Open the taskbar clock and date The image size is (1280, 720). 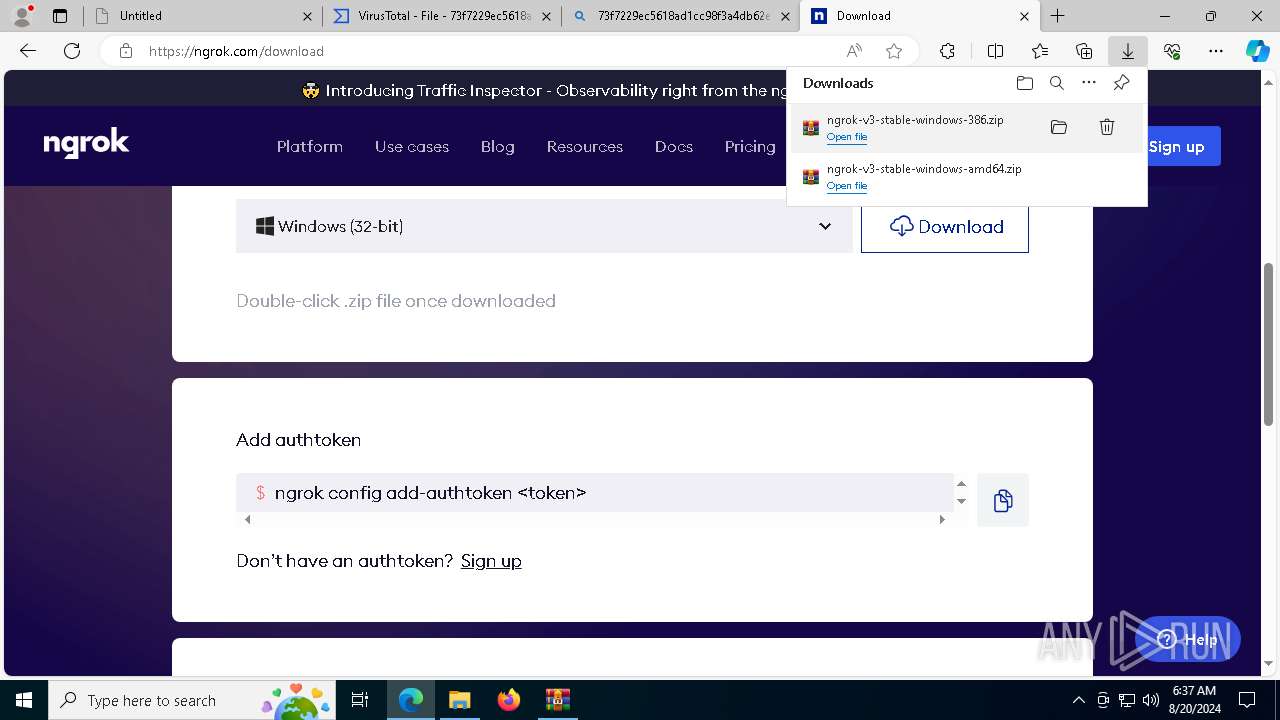click(1193, 700)
